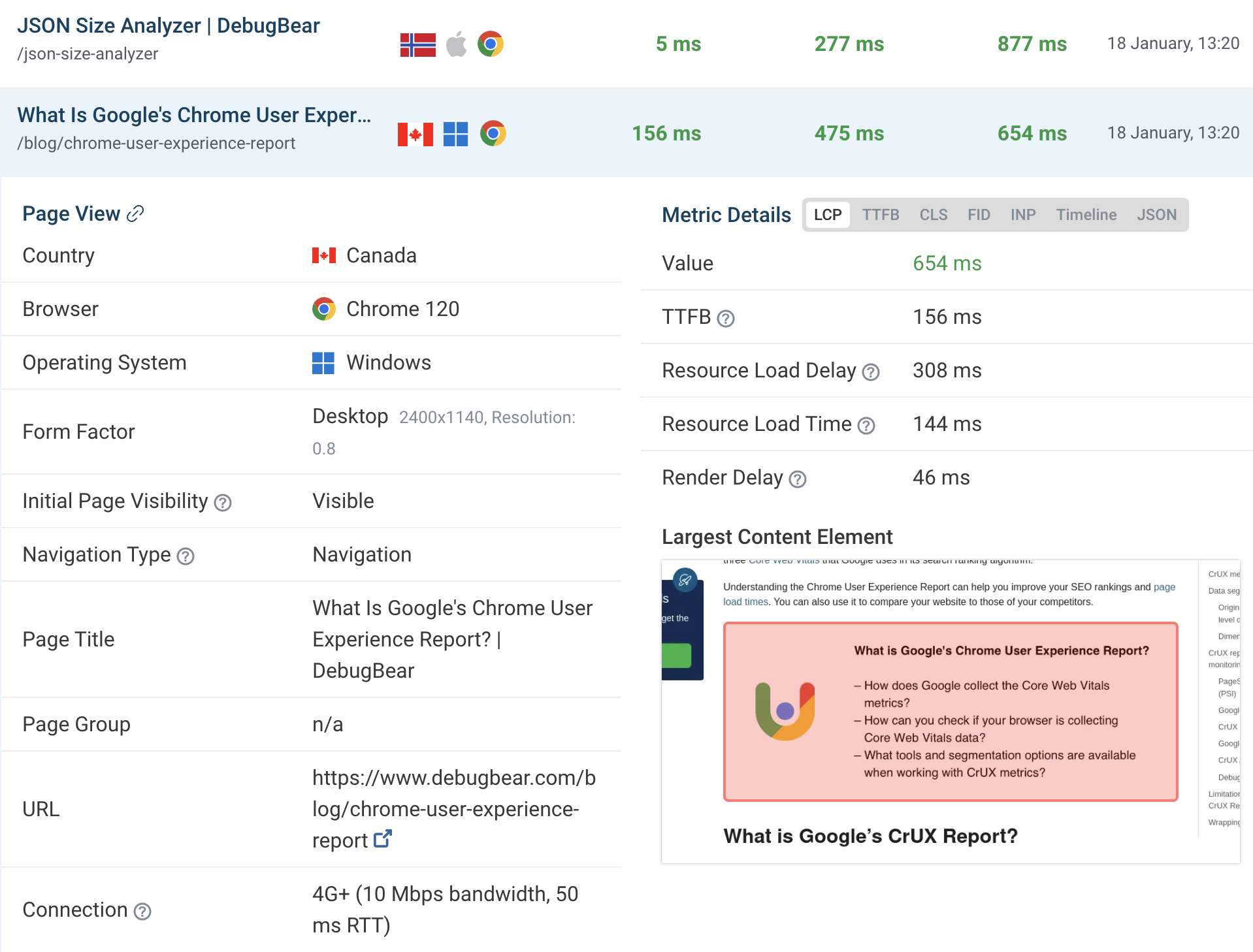Open help for Initial Page Visibility

[223, 502]
